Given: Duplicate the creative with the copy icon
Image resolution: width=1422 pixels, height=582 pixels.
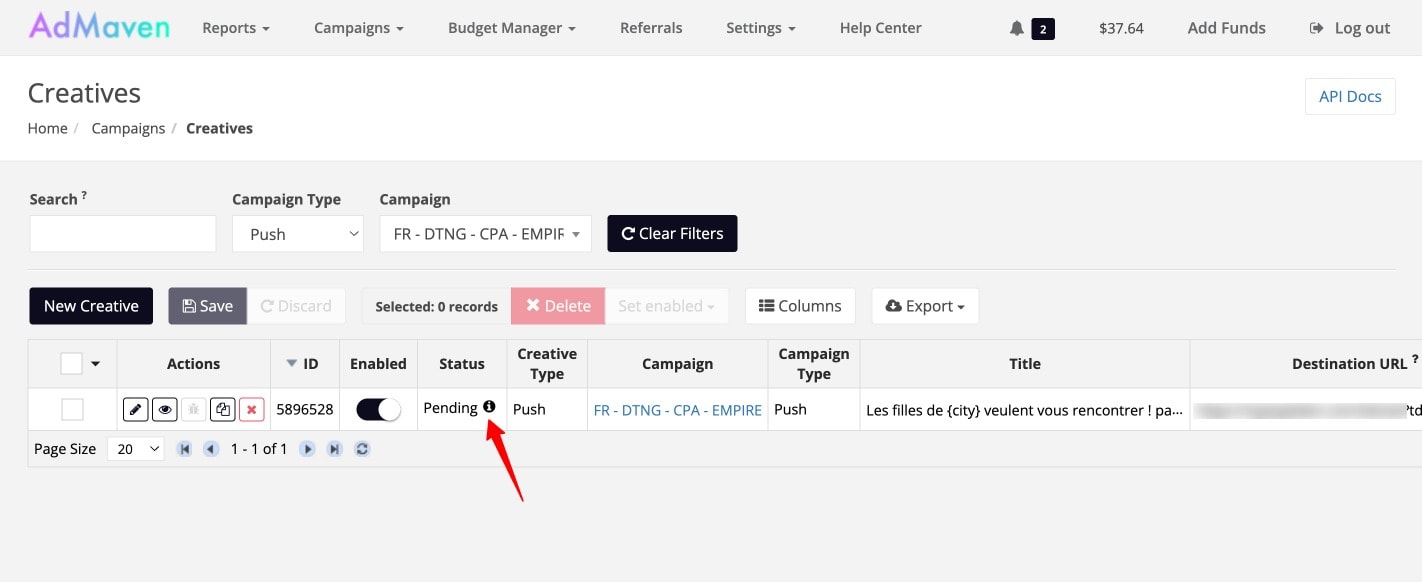Looking at the screenshot, I should (223, 409).
